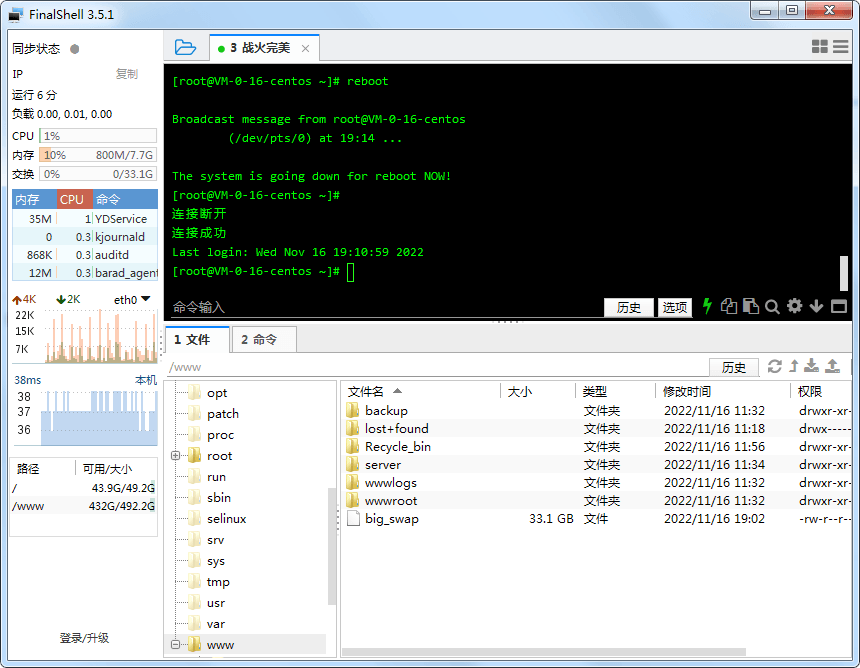The image size is (860, 668).
Task: Collapse the www folder tree node
Action: click(176, 644)
